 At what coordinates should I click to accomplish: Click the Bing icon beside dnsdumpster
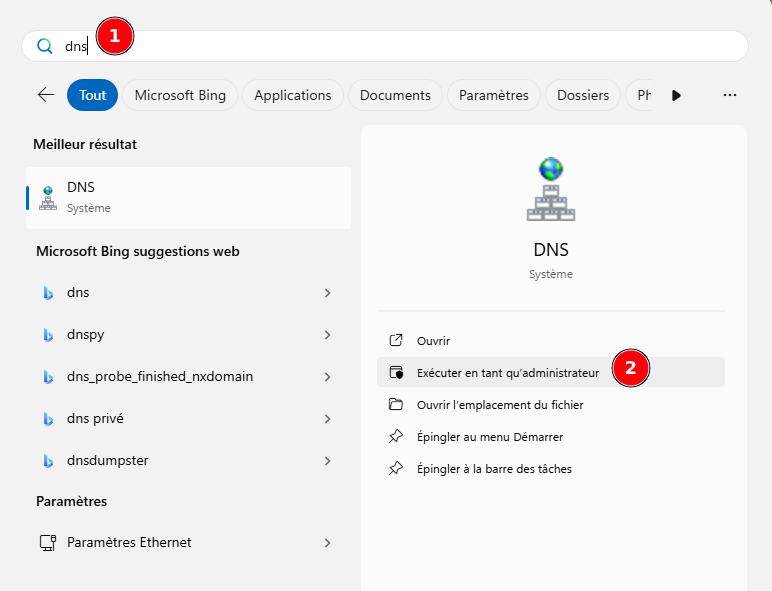48,461
